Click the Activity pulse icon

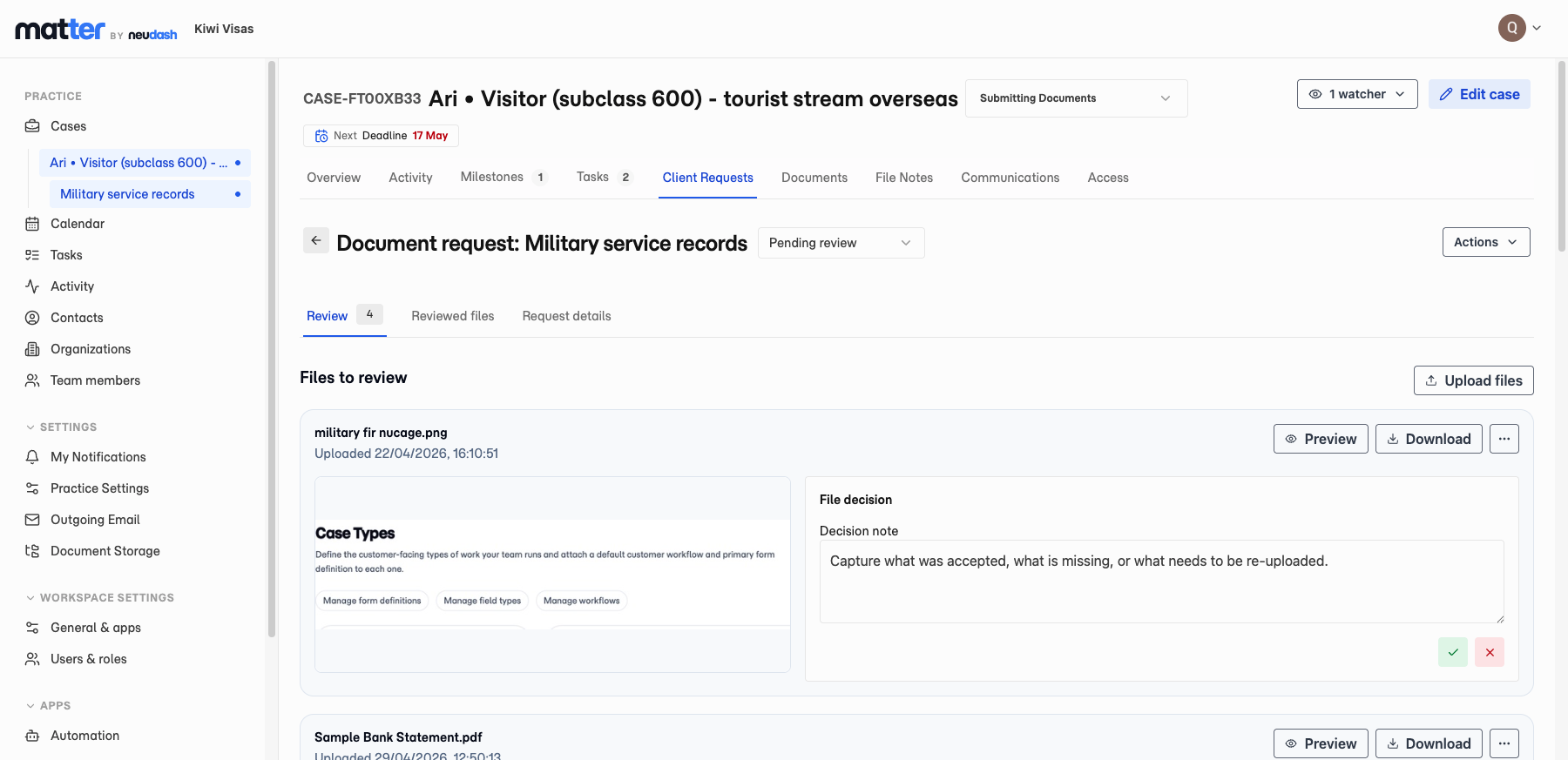pyautogui.click(x=32, y=286)
